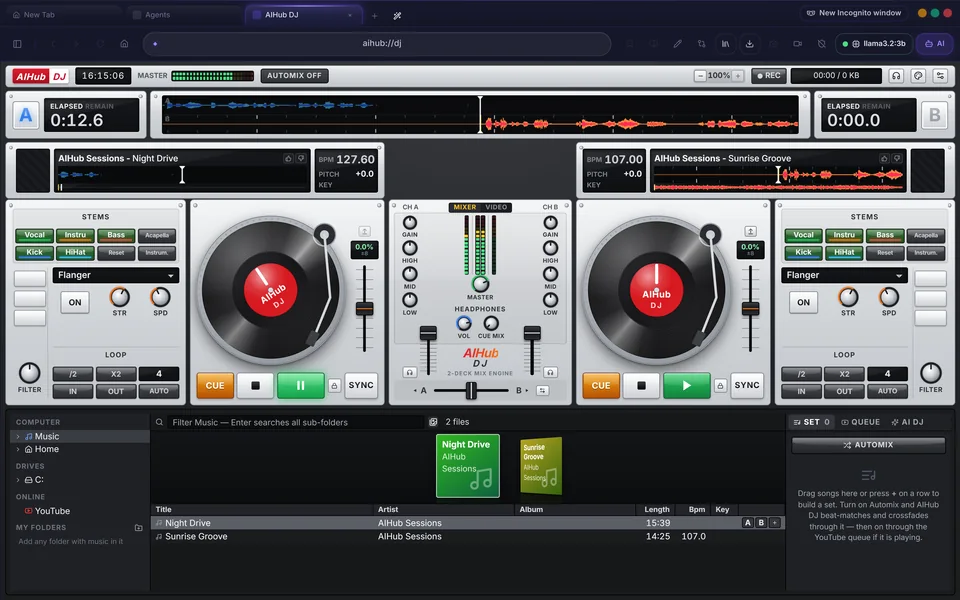Turn on the Flanger effect on deck B
960x600 pixels.
click(803, 302)
